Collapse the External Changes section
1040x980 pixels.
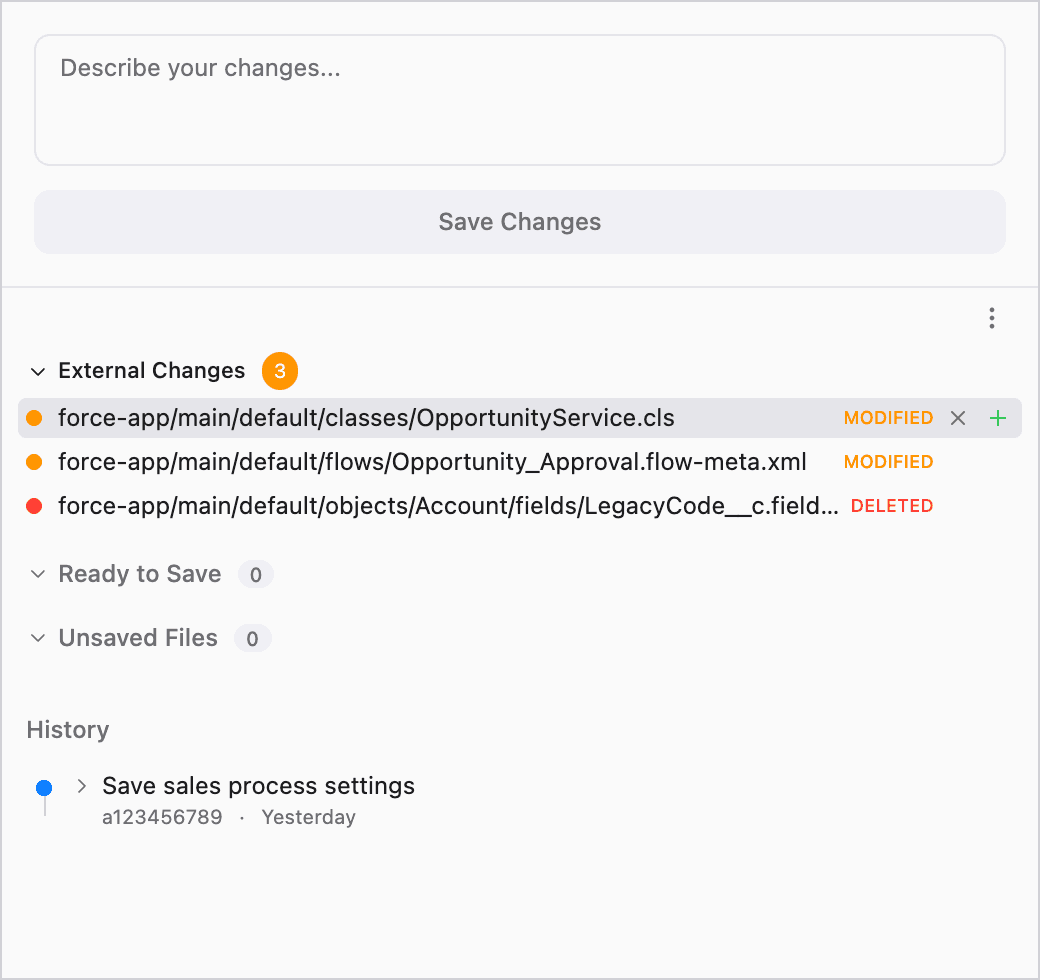[38, 371]
